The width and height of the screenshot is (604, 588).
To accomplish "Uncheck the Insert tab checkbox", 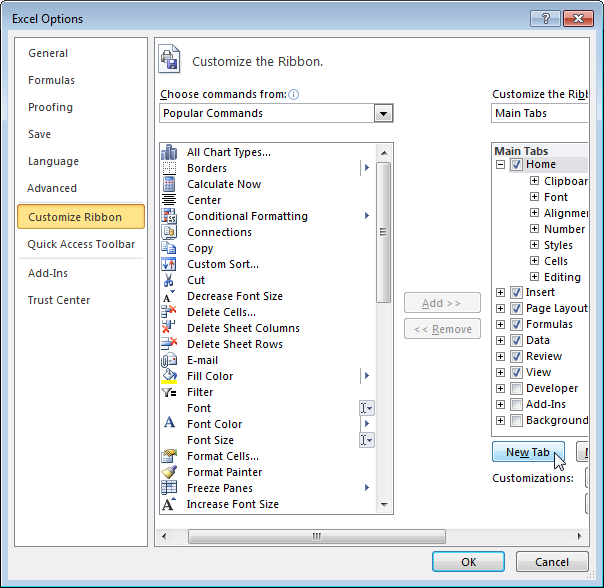I will 516,292.
